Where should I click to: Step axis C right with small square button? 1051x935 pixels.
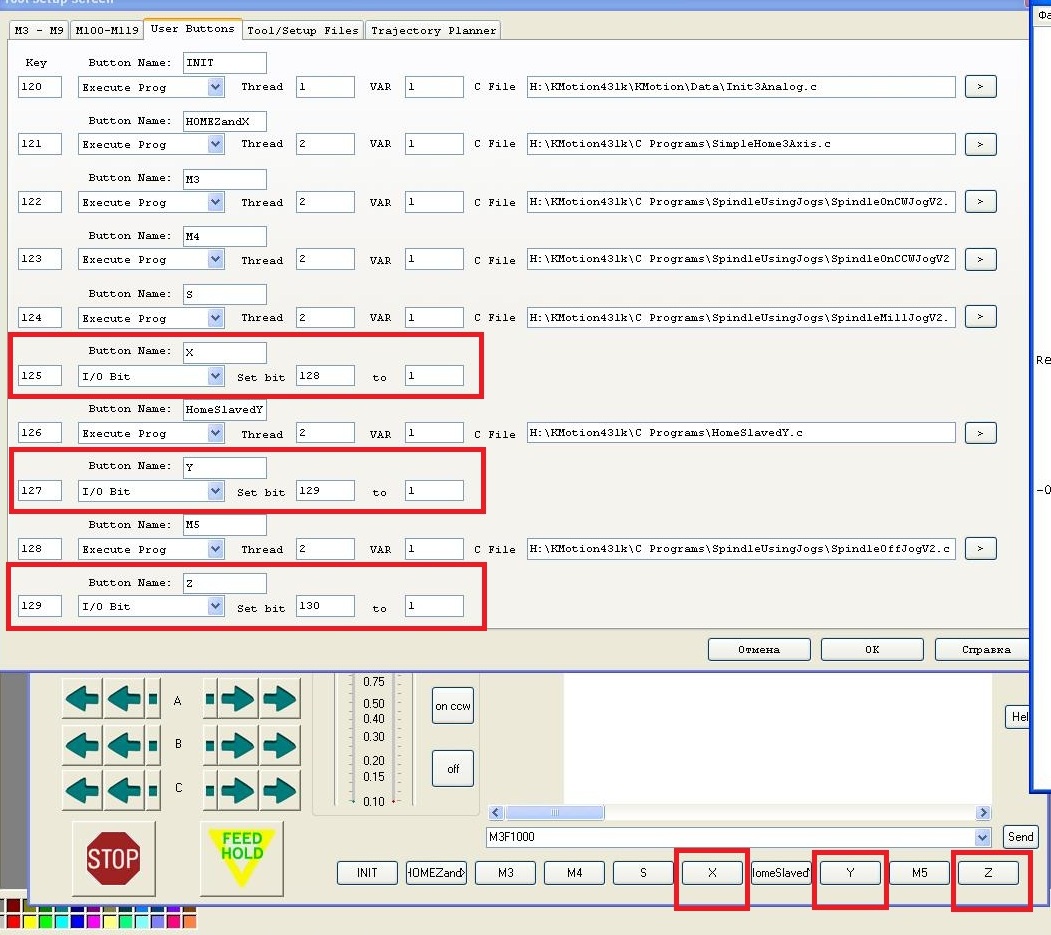click(x=210, y=790)
